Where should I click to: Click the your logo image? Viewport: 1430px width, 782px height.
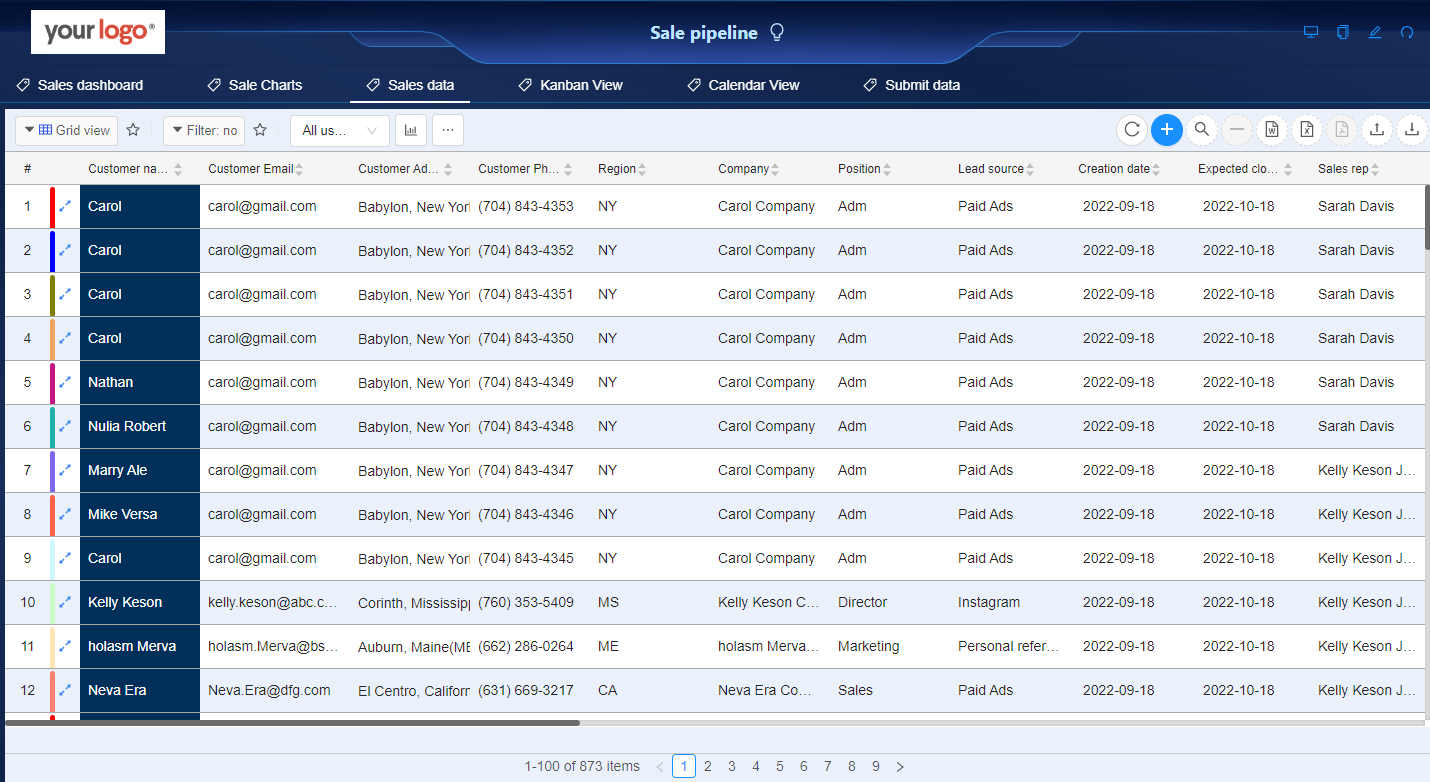coord(98,32)
